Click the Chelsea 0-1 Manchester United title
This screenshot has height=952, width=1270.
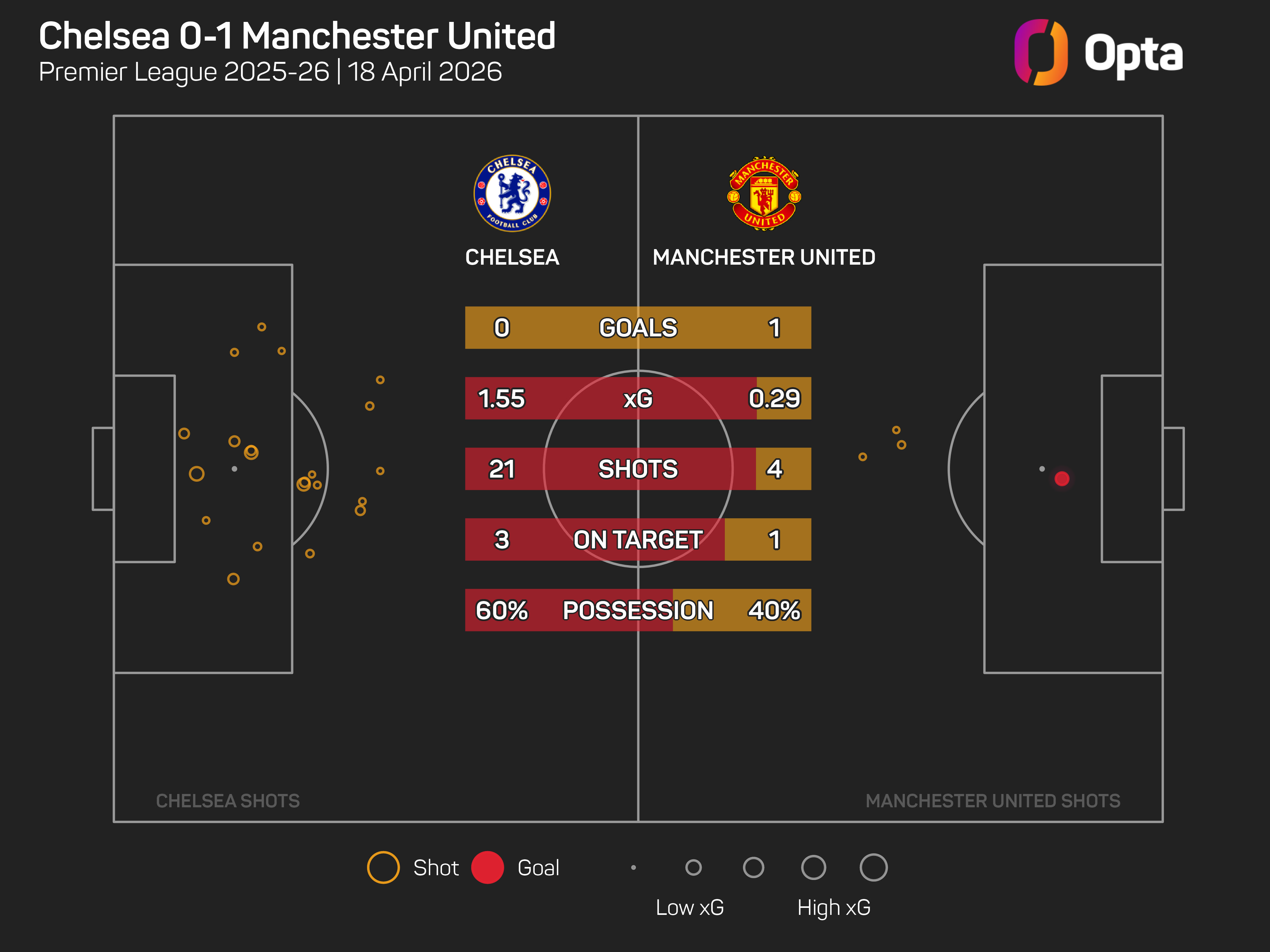pos(297,36)
